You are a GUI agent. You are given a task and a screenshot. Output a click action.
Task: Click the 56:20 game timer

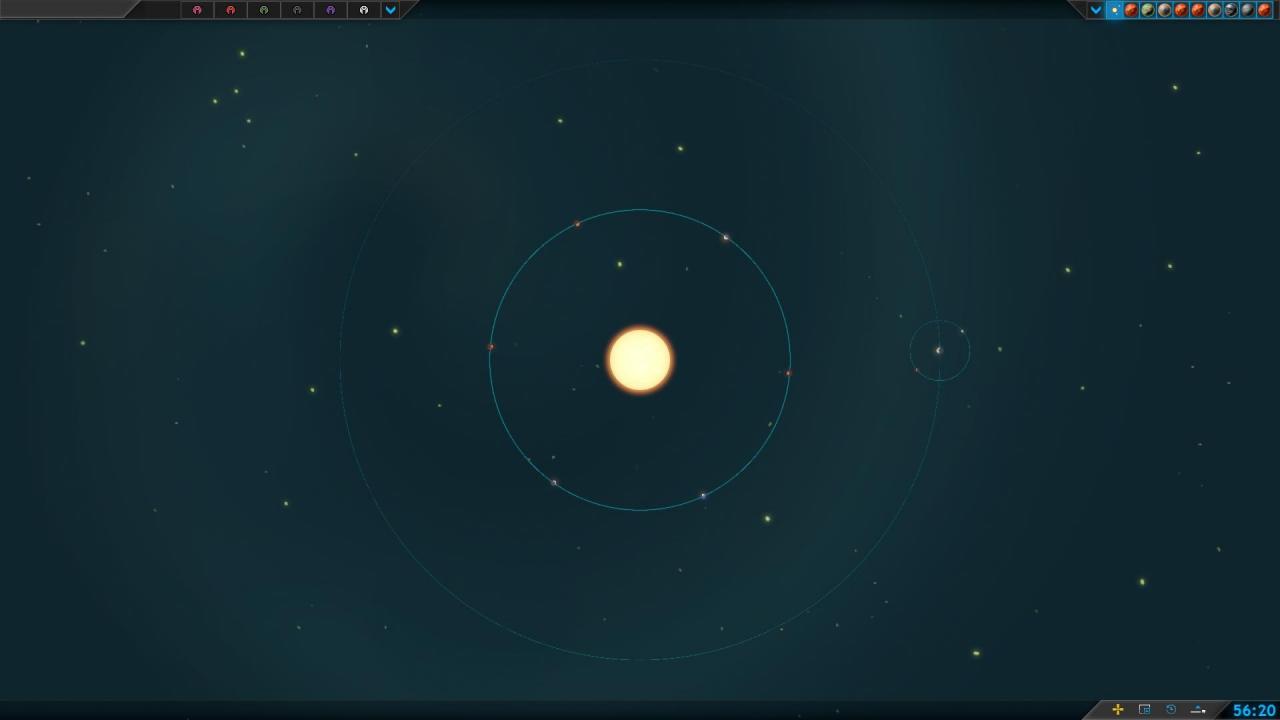[x=1254, y=710]
